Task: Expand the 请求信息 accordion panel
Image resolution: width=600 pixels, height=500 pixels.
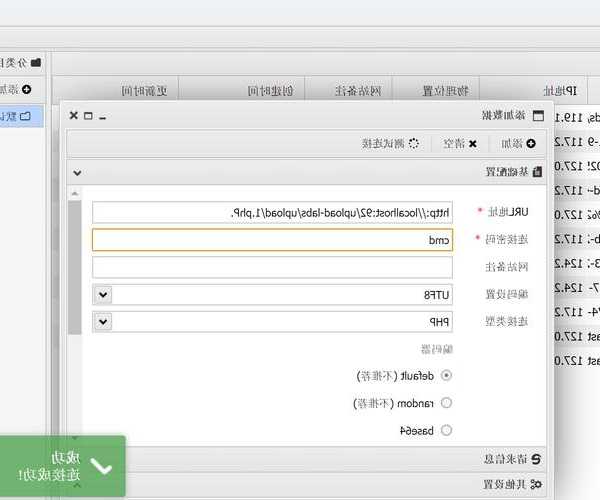Action: (300, 459)
